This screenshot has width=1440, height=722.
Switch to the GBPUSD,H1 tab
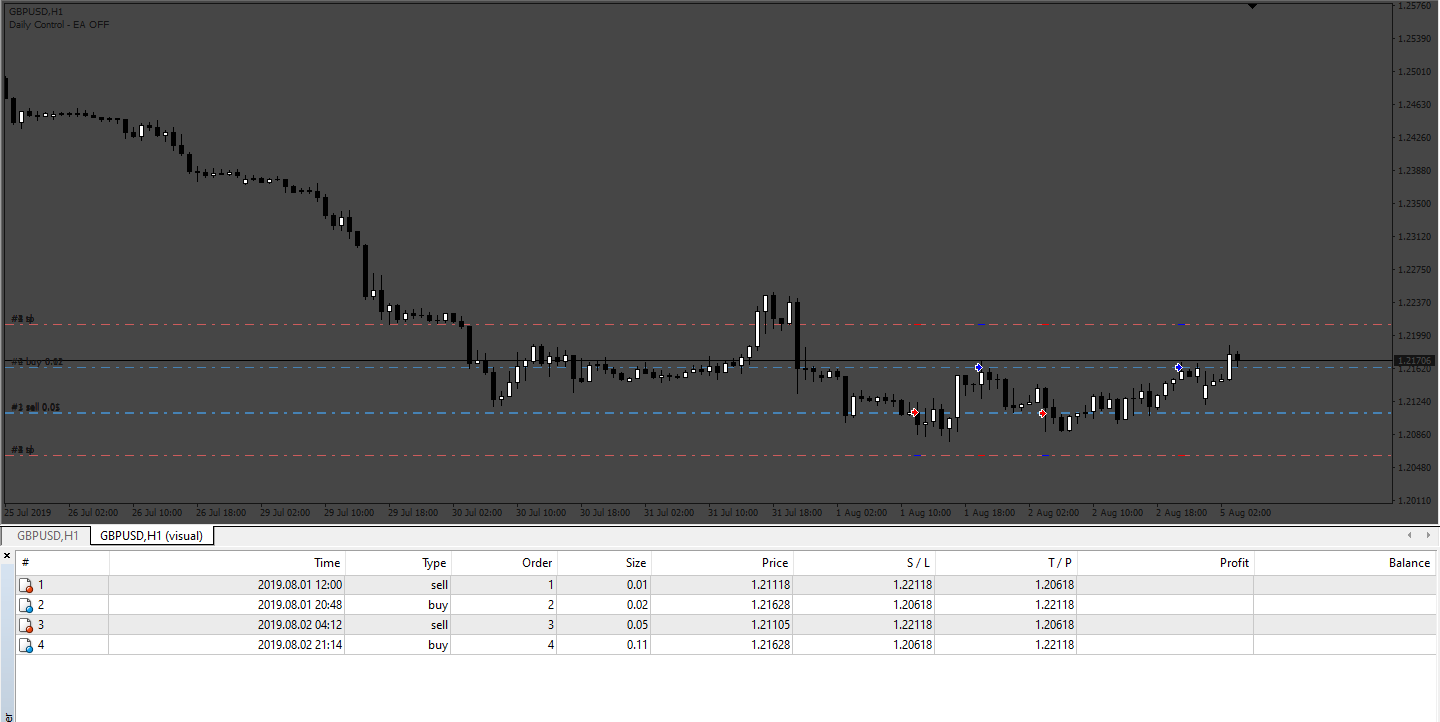(45, 536)
